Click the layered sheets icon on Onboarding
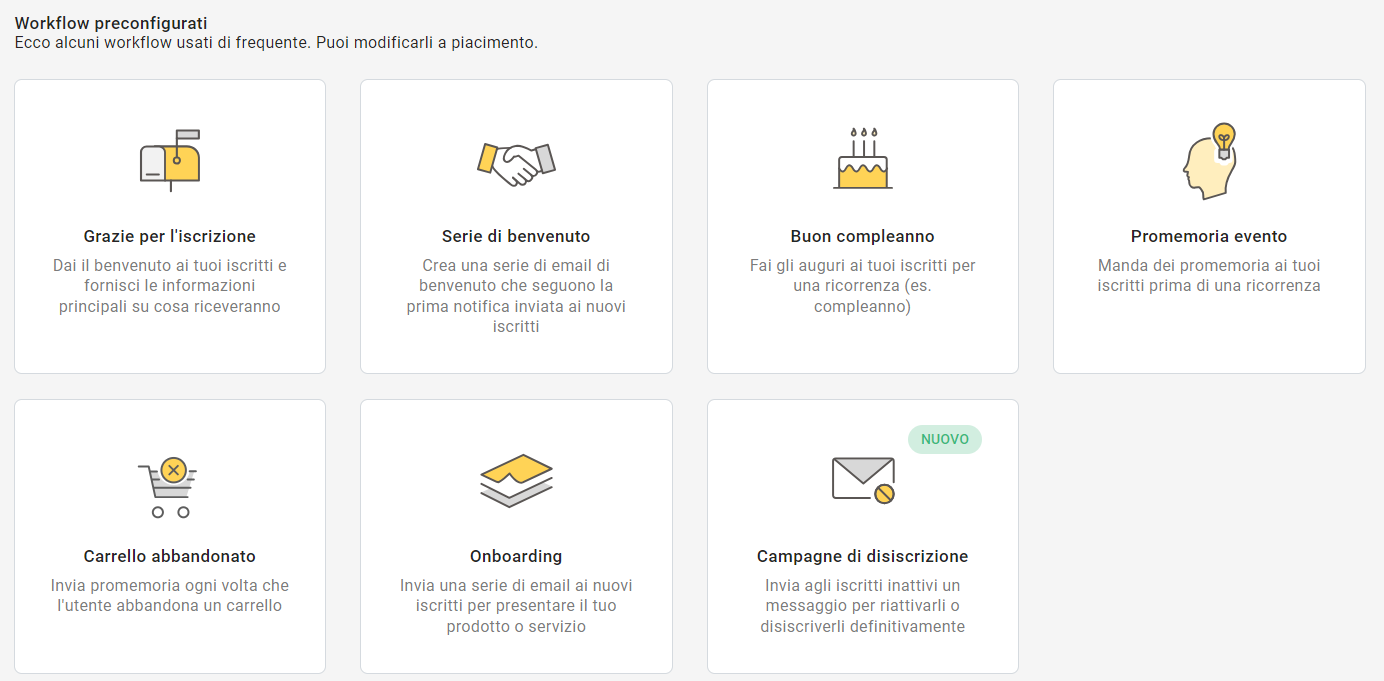 pyautogui.click(x=515, y=479)
